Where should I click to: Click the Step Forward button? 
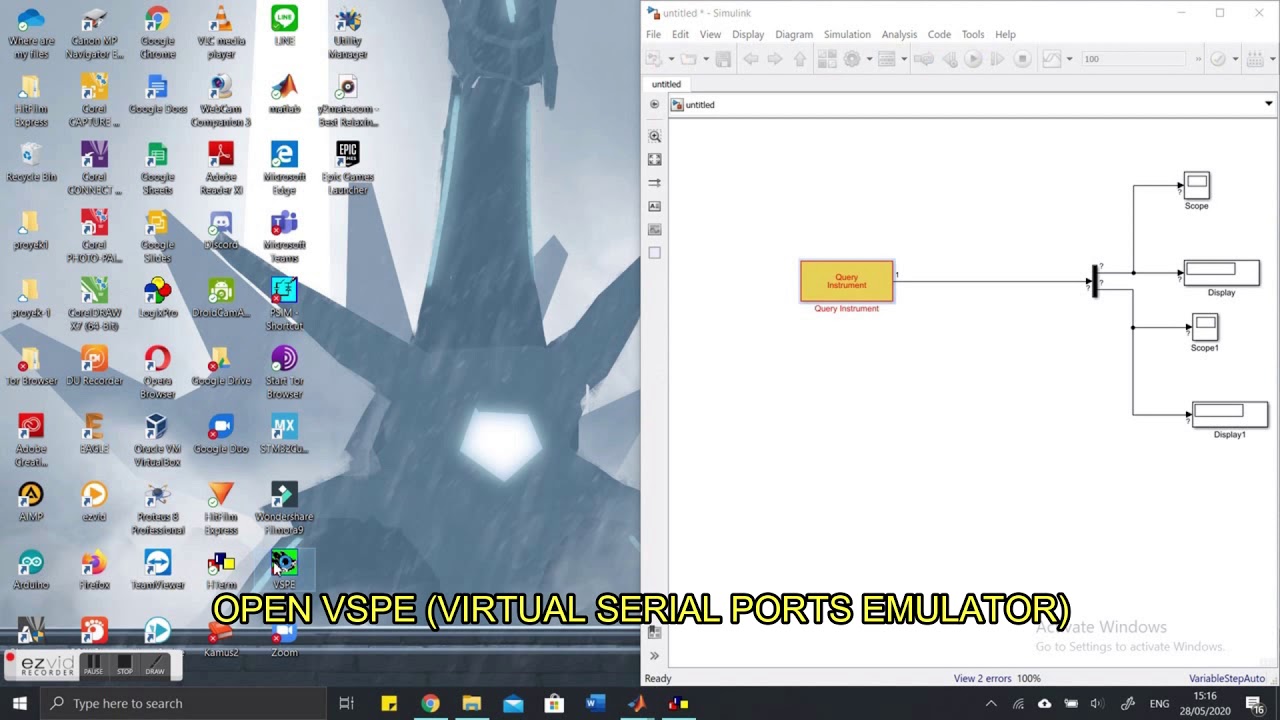click(x=997, y=59)
